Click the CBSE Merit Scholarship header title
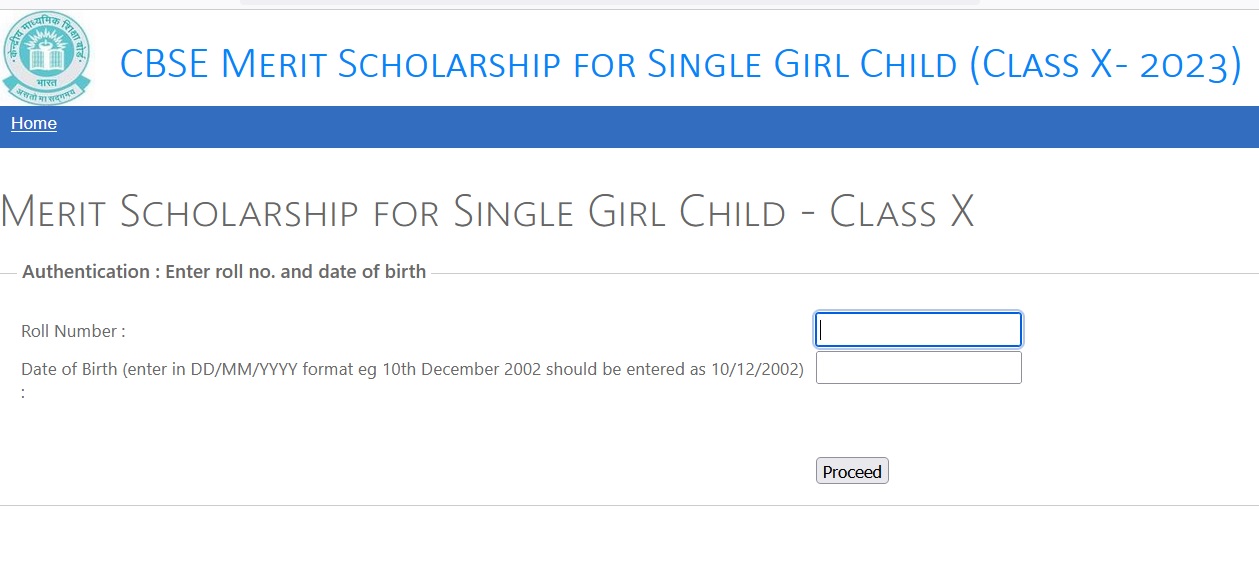1259x569 pixels. [681, 64]
